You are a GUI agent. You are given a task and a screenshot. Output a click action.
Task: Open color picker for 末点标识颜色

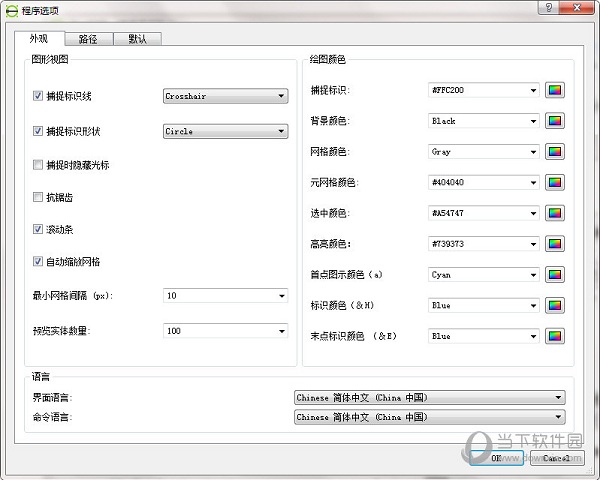click(554, 336)
